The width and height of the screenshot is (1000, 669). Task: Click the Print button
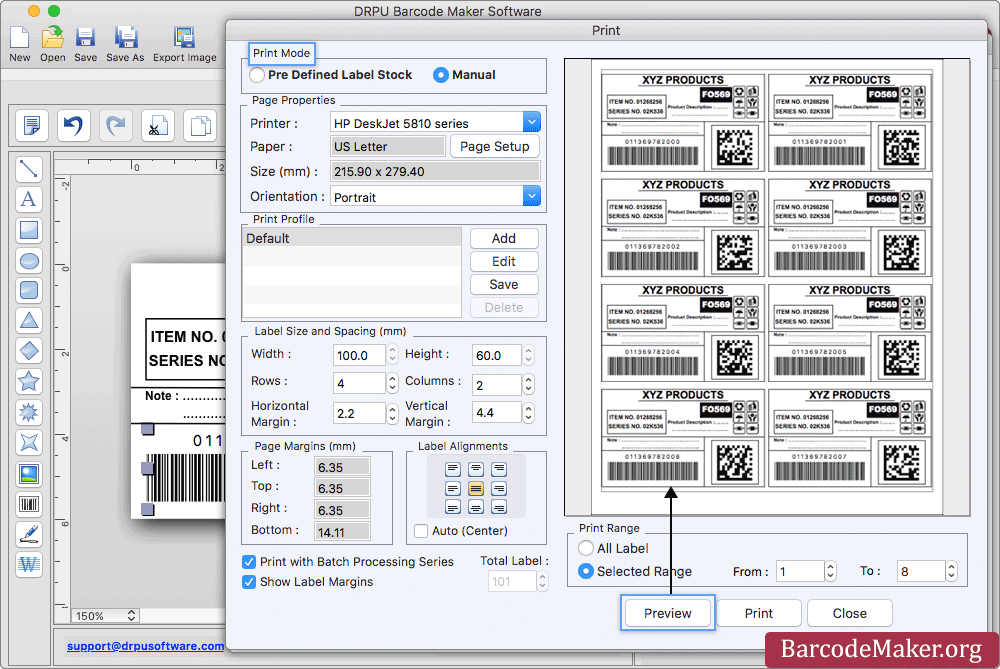[759, 614]
